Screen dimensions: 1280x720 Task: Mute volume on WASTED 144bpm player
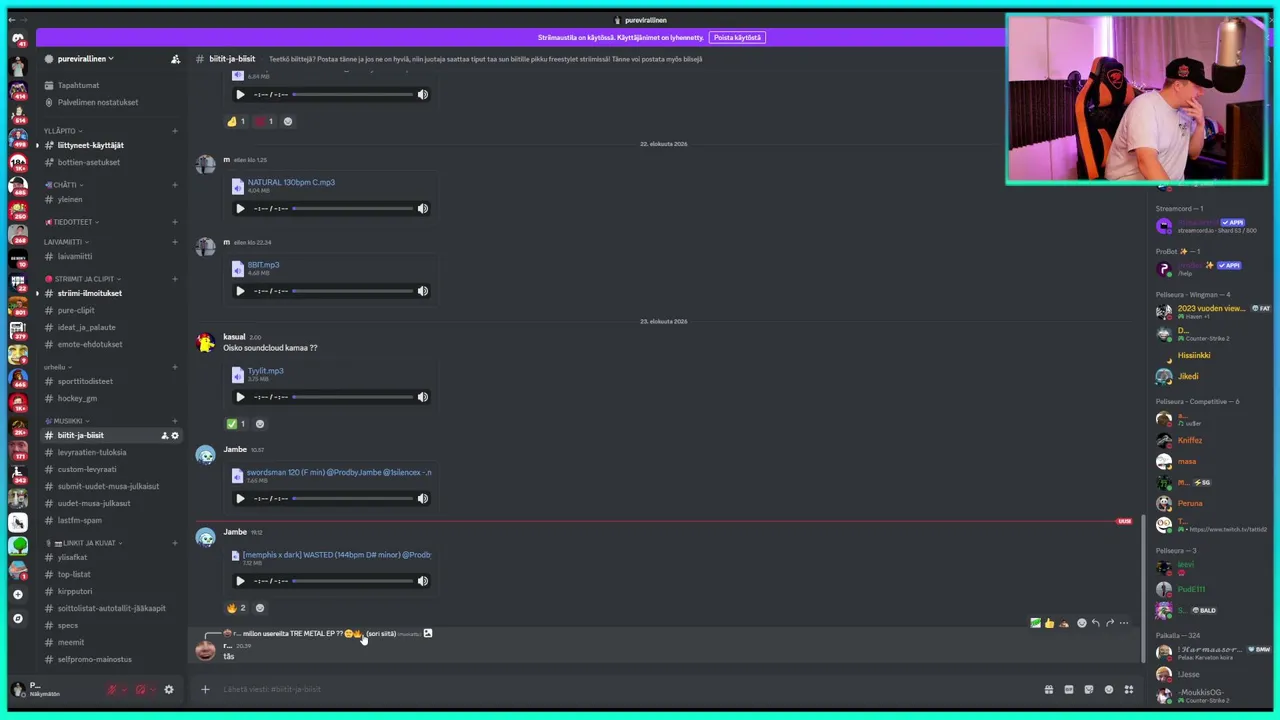tap(423, 581)
